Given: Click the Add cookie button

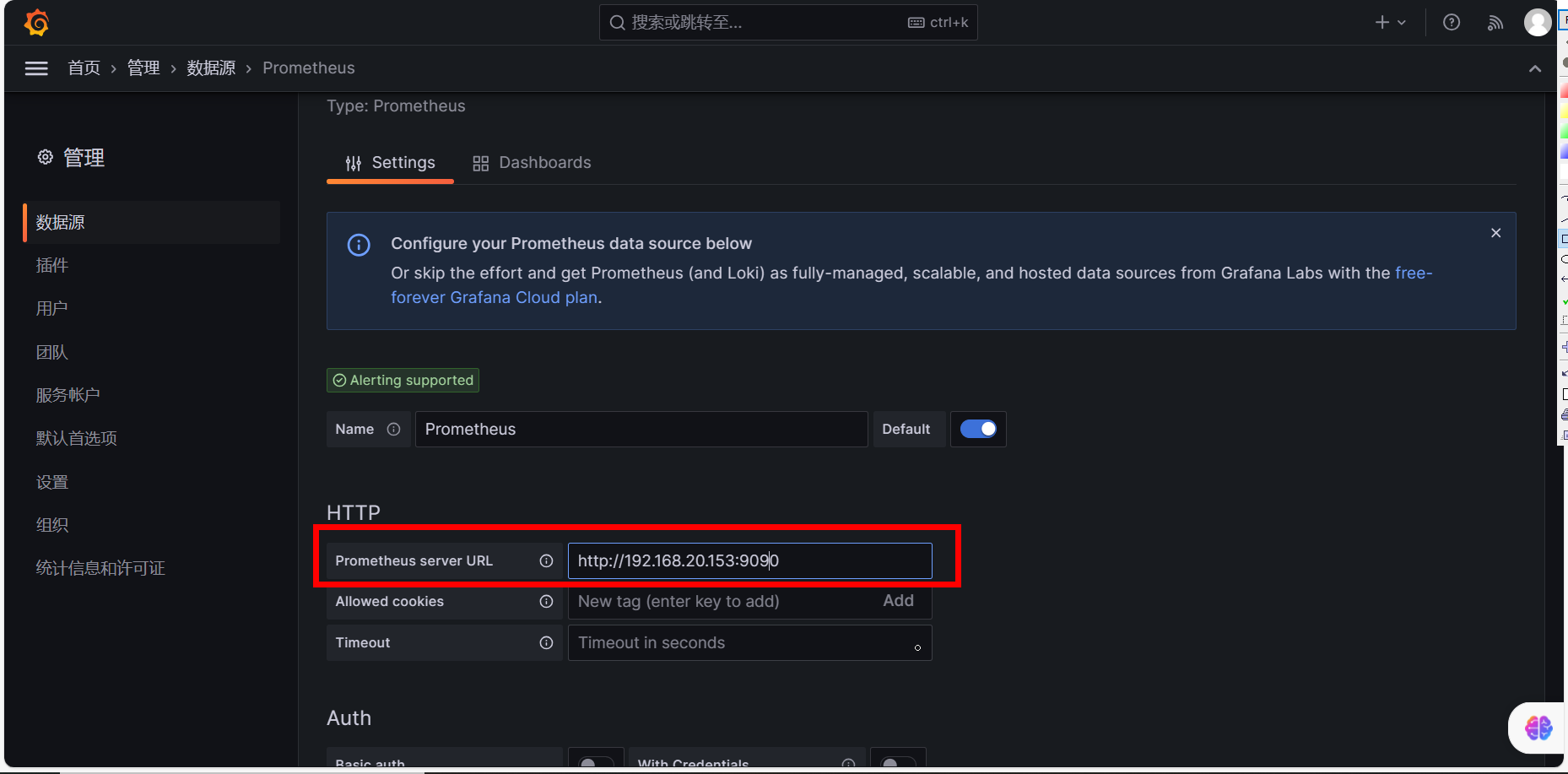Looking at the screenshot, I should pos(898,601).
